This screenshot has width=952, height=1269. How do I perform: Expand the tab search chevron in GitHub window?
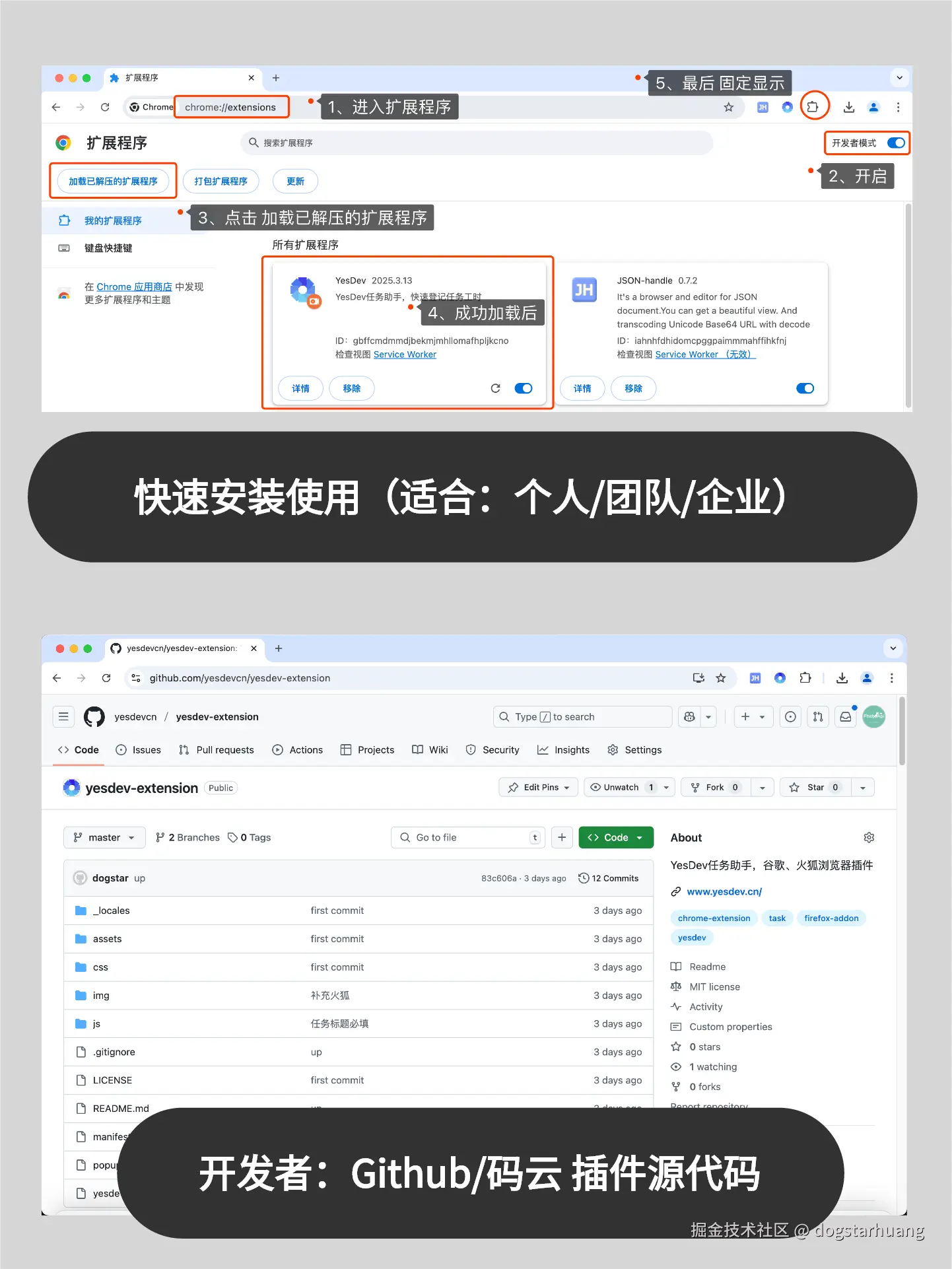coord(893,648)
